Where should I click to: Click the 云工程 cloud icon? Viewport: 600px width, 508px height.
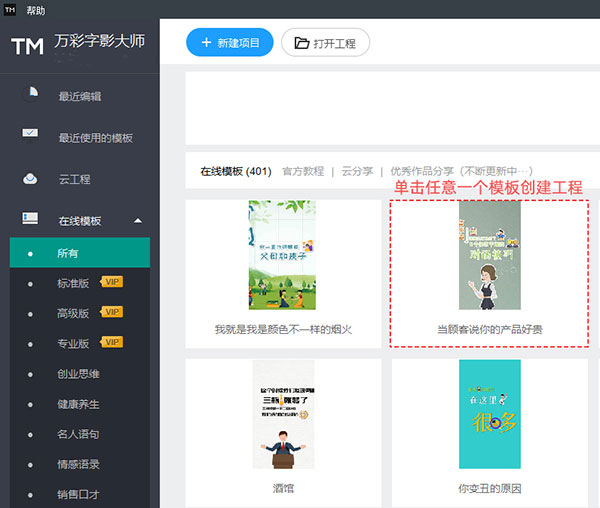coord(31,179)
